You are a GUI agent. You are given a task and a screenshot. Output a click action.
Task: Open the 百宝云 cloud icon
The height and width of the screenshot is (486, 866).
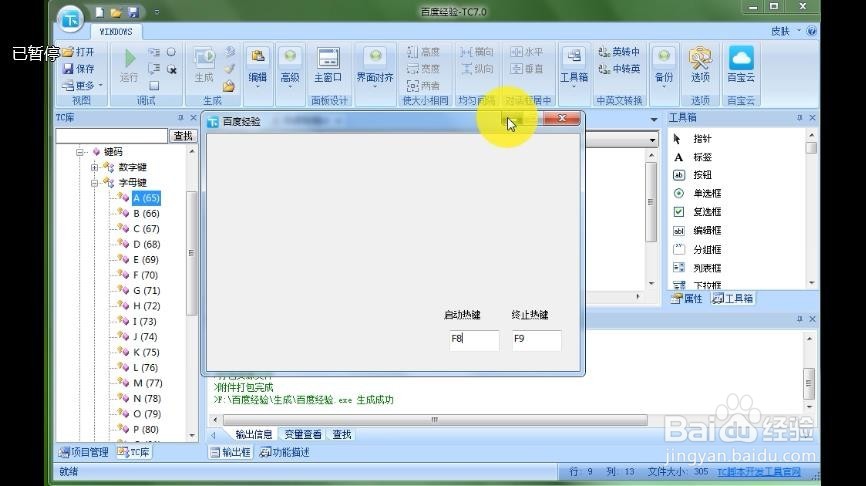point(741,65)
